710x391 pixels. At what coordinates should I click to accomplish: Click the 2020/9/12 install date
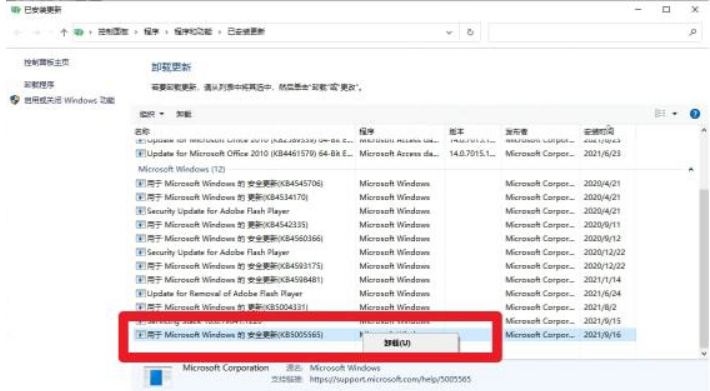602,238
